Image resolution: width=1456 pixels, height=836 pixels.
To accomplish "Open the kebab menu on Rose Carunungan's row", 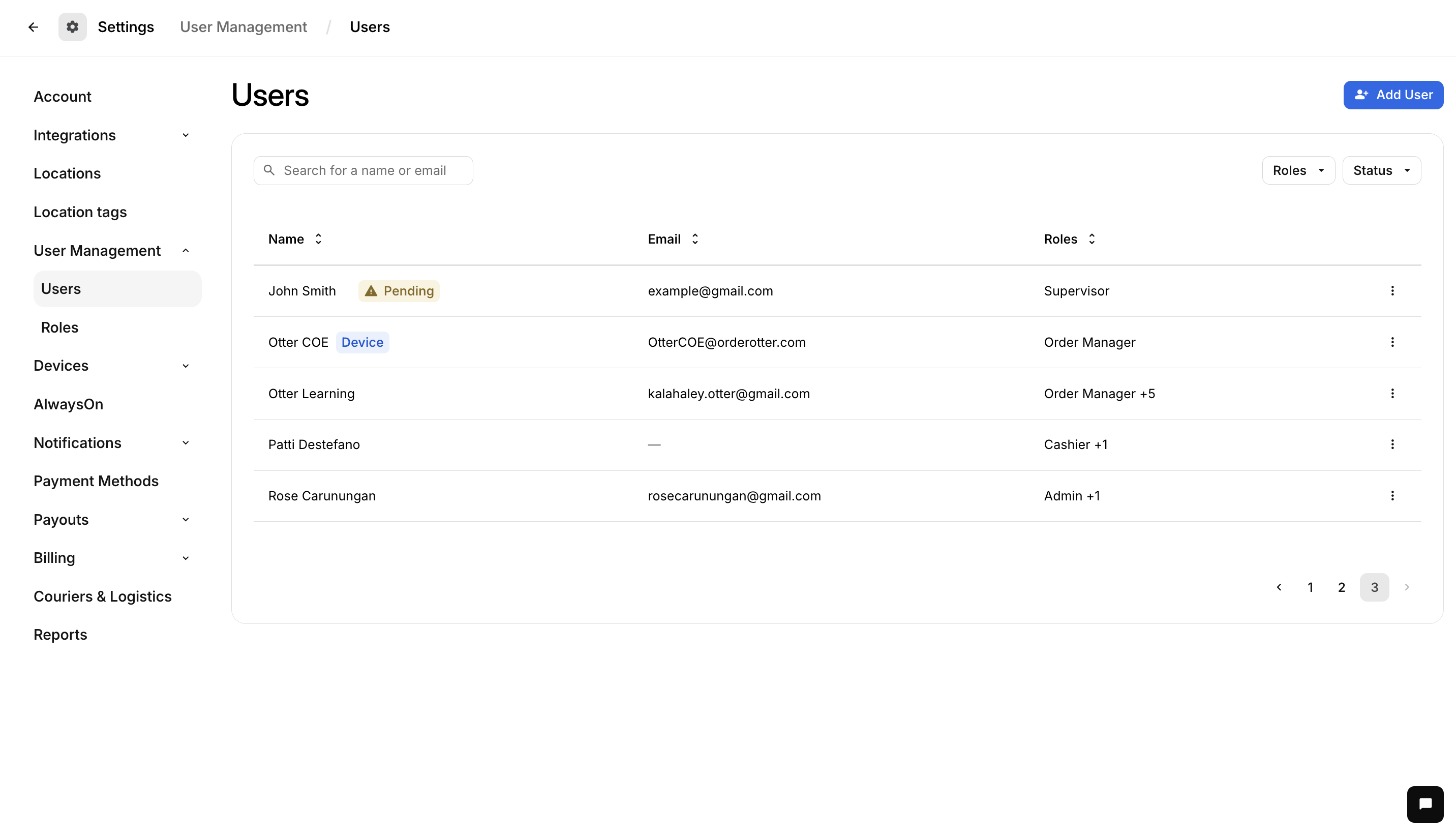I will tap(1393, 495).
